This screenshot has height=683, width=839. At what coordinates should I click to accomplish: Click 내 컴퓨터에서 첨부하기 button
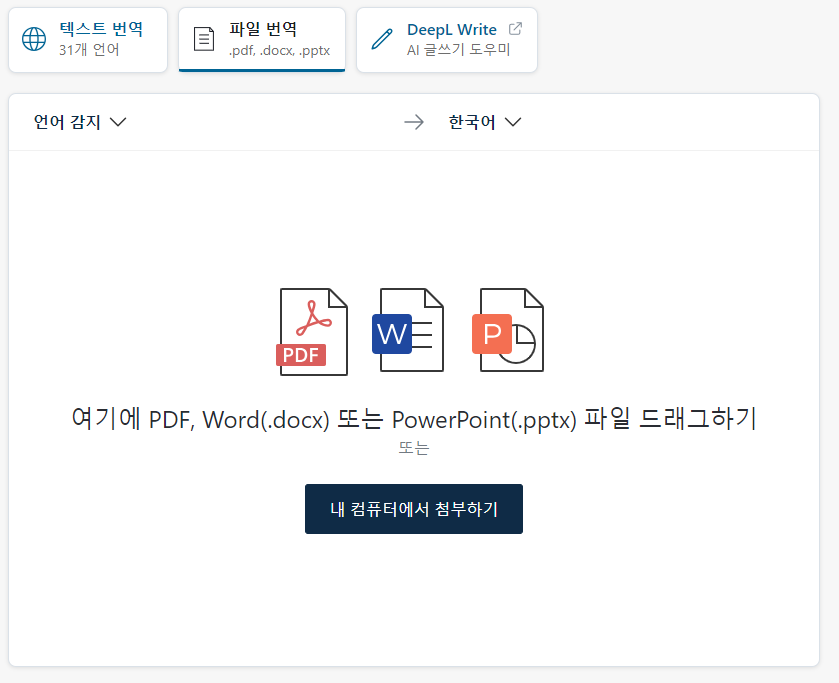pyautogui.click(x=414, y=509)
